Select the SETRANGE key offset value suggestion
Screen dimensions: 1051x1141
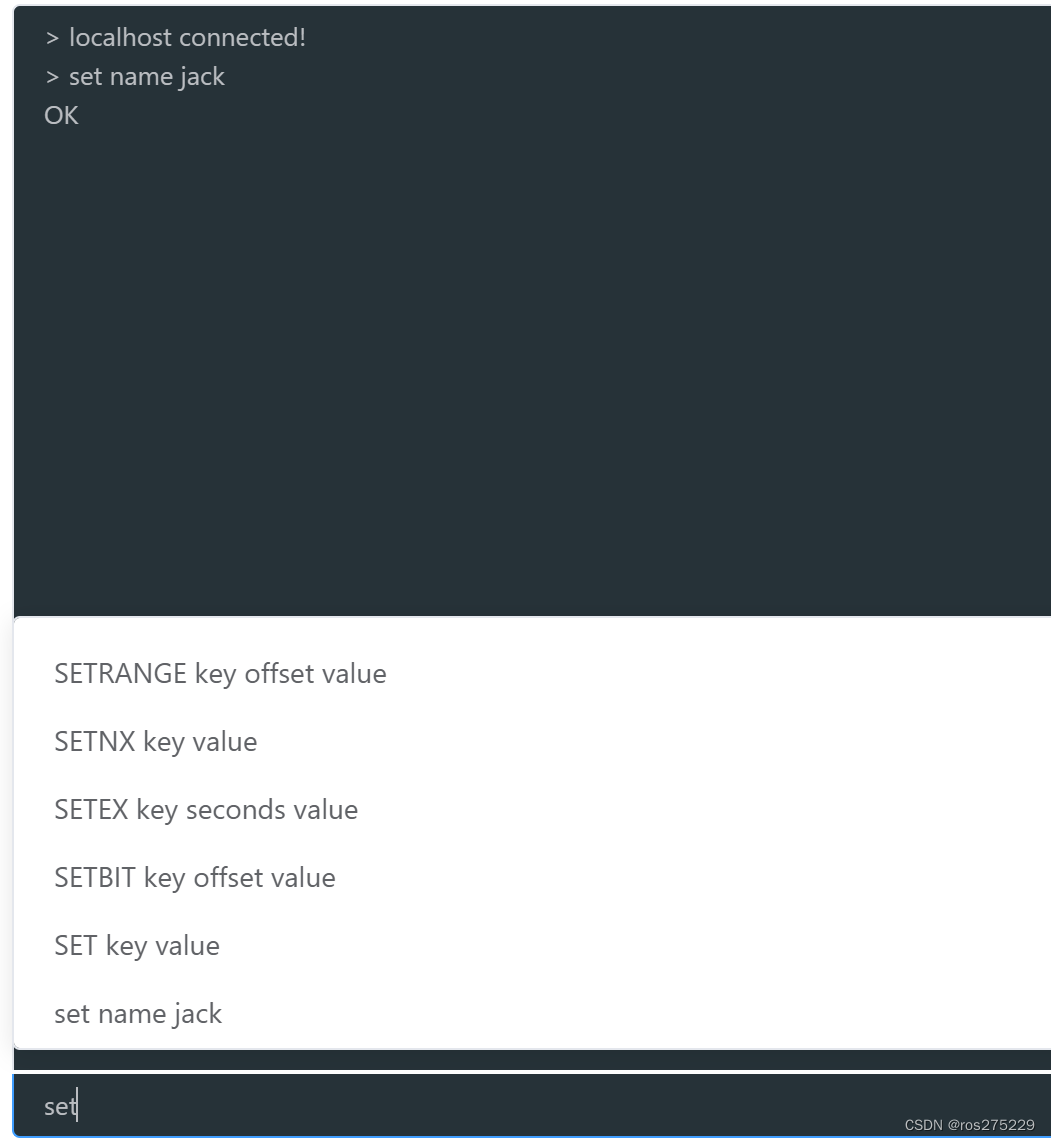(x=220, y=674)
